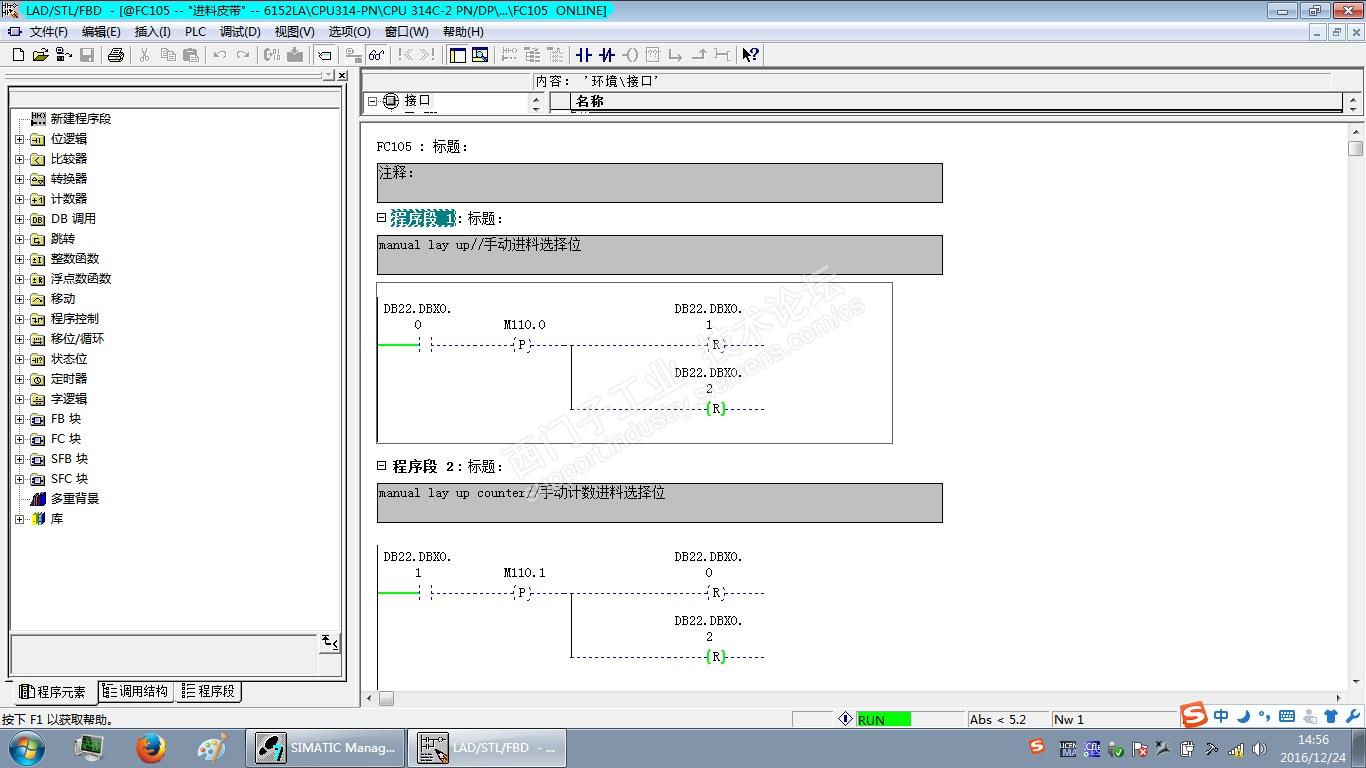Switch to SIMATIC Manager taskbar window
This screenshot has width=1366, height=768.
pos(326,748)
